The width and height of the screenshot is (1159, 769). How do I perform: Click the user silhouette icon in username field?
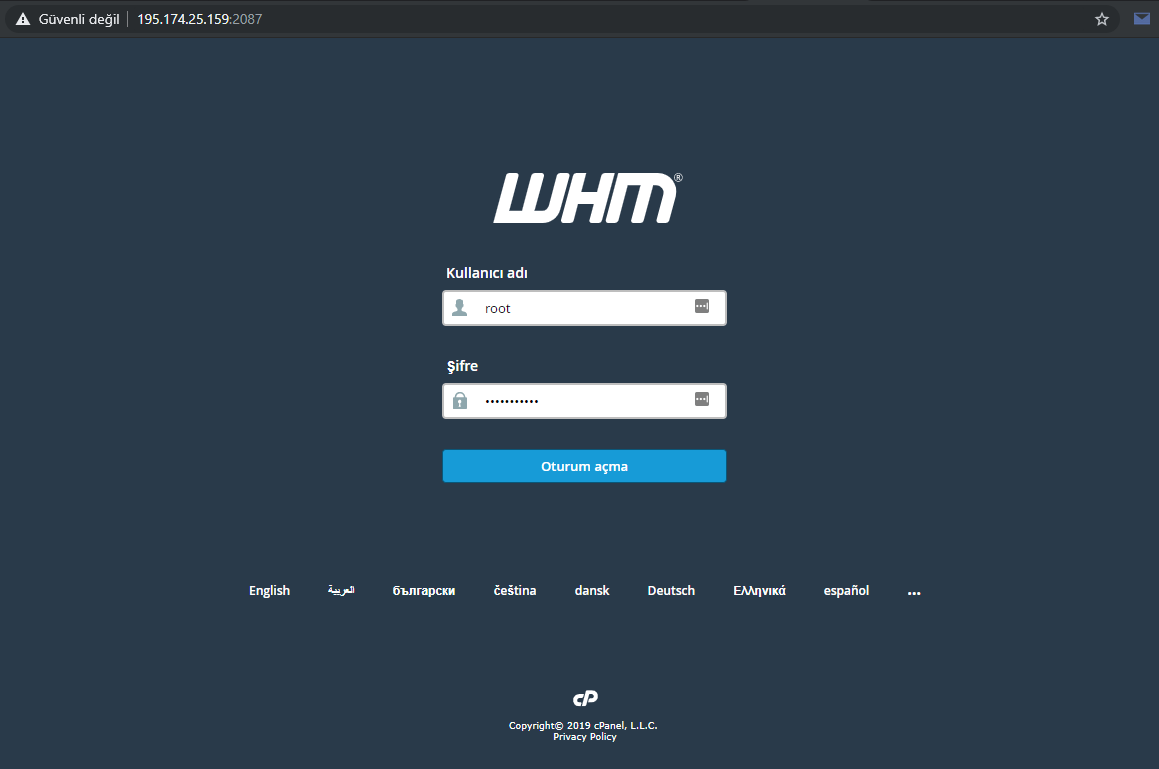(x=460, y=308)
